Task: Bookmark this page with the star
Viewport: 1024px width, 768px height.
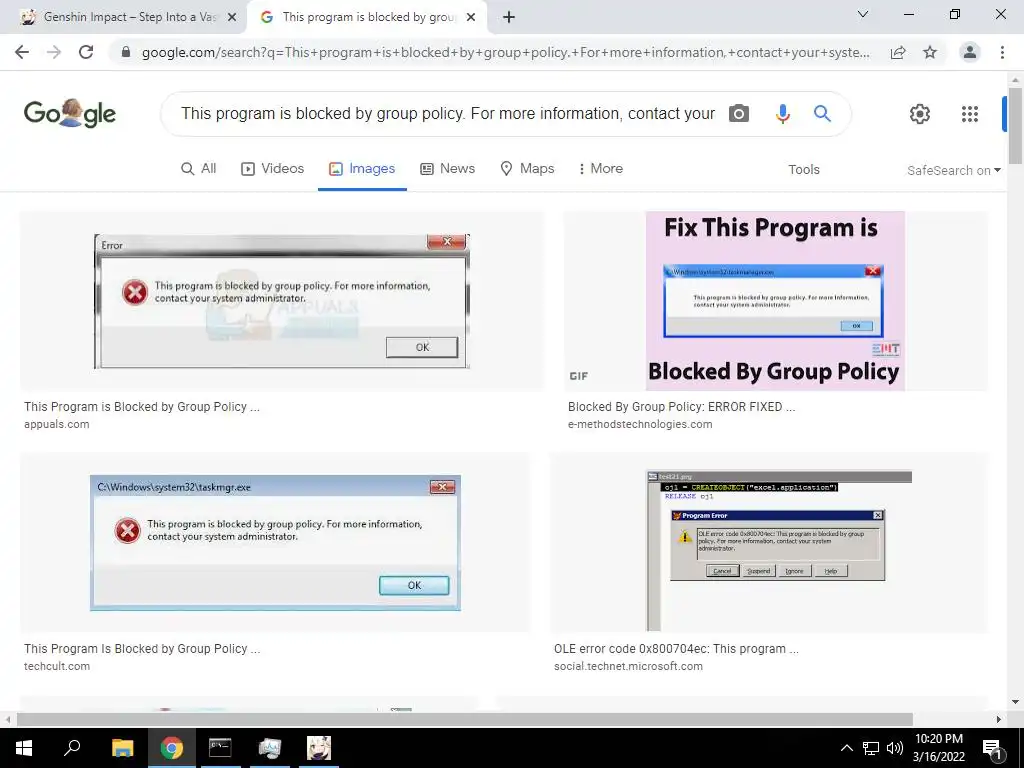Action: (x=930, y=52)
